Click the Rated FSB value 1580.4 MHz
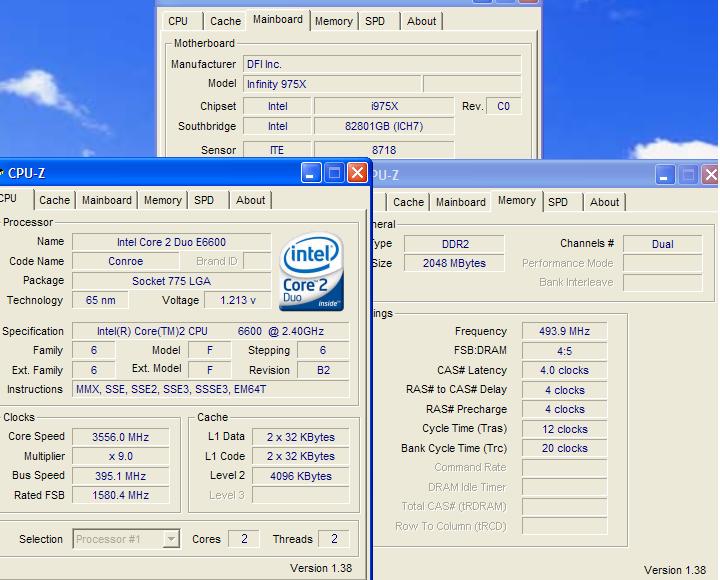720x580 pixels. click(121, 495)
